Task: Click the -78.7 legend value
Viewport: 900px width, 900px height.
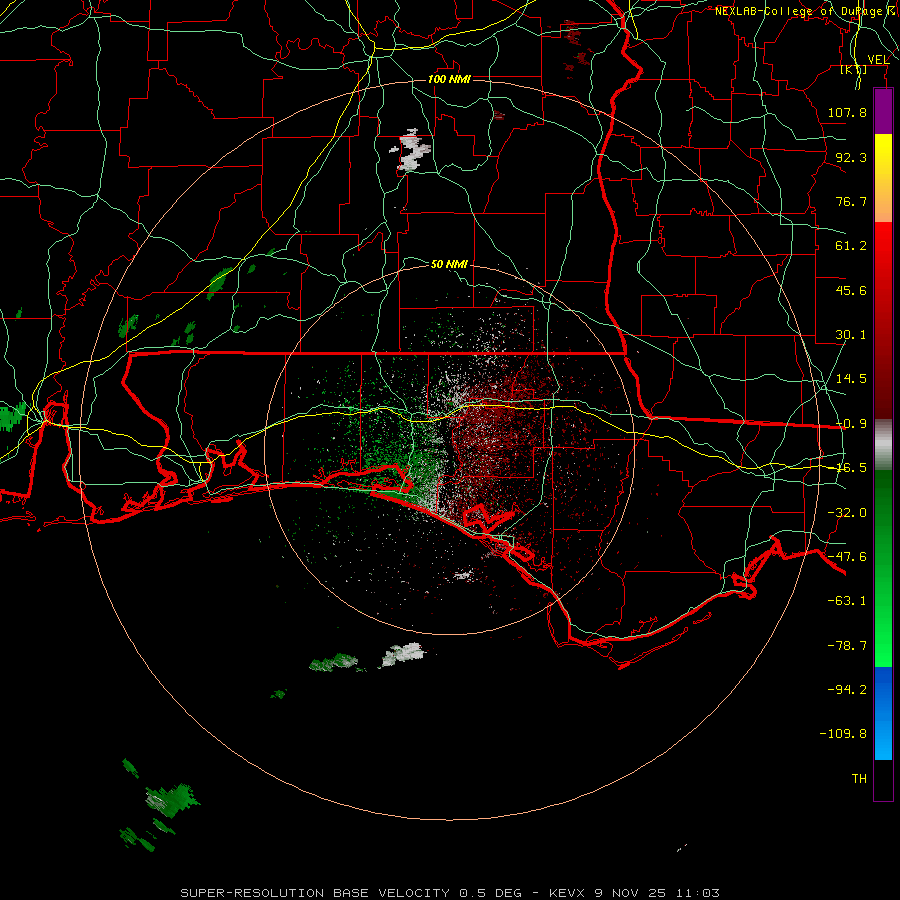Action: [x=847, y=646]
